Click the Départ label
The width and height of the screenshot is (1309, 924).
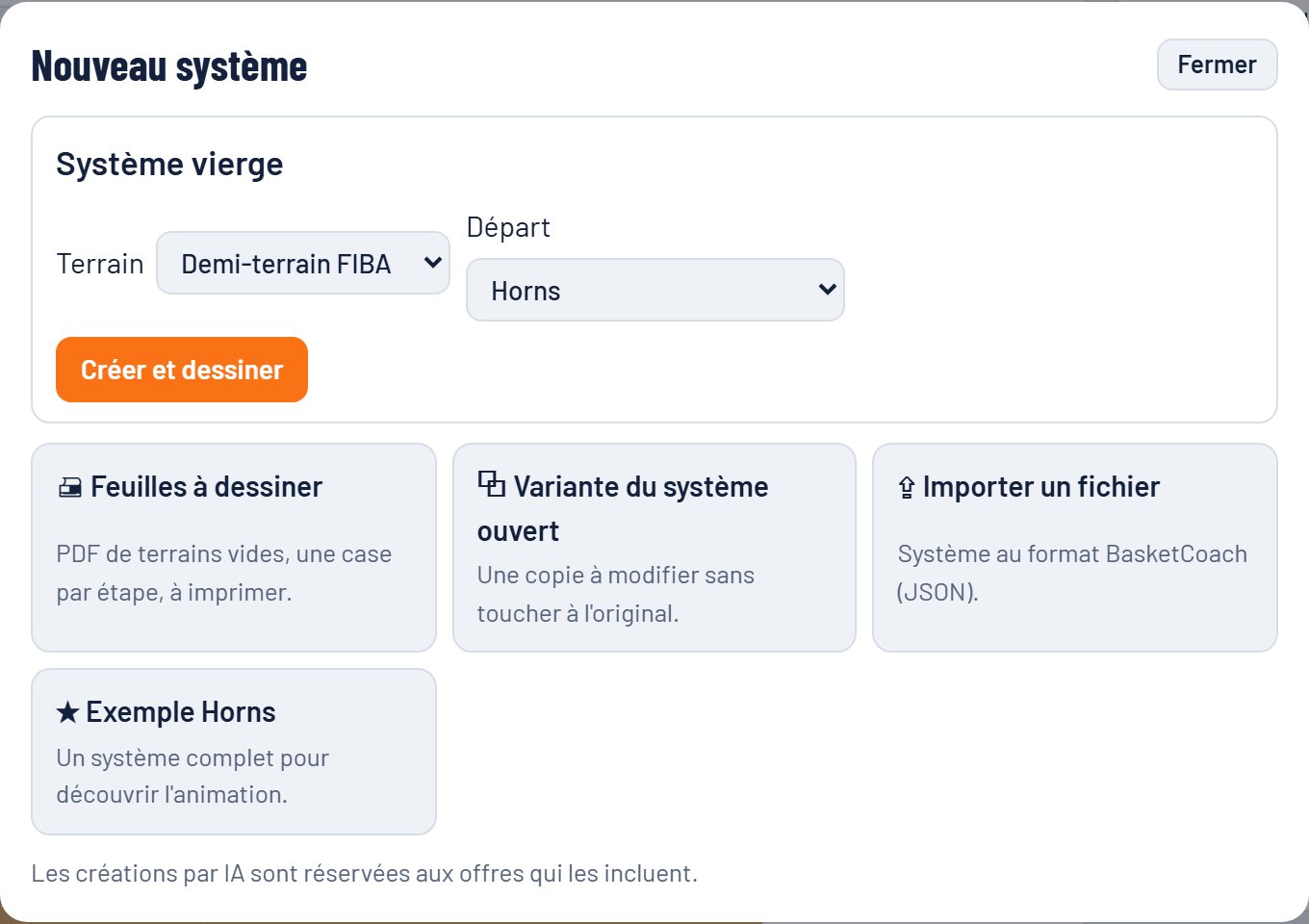508,227
